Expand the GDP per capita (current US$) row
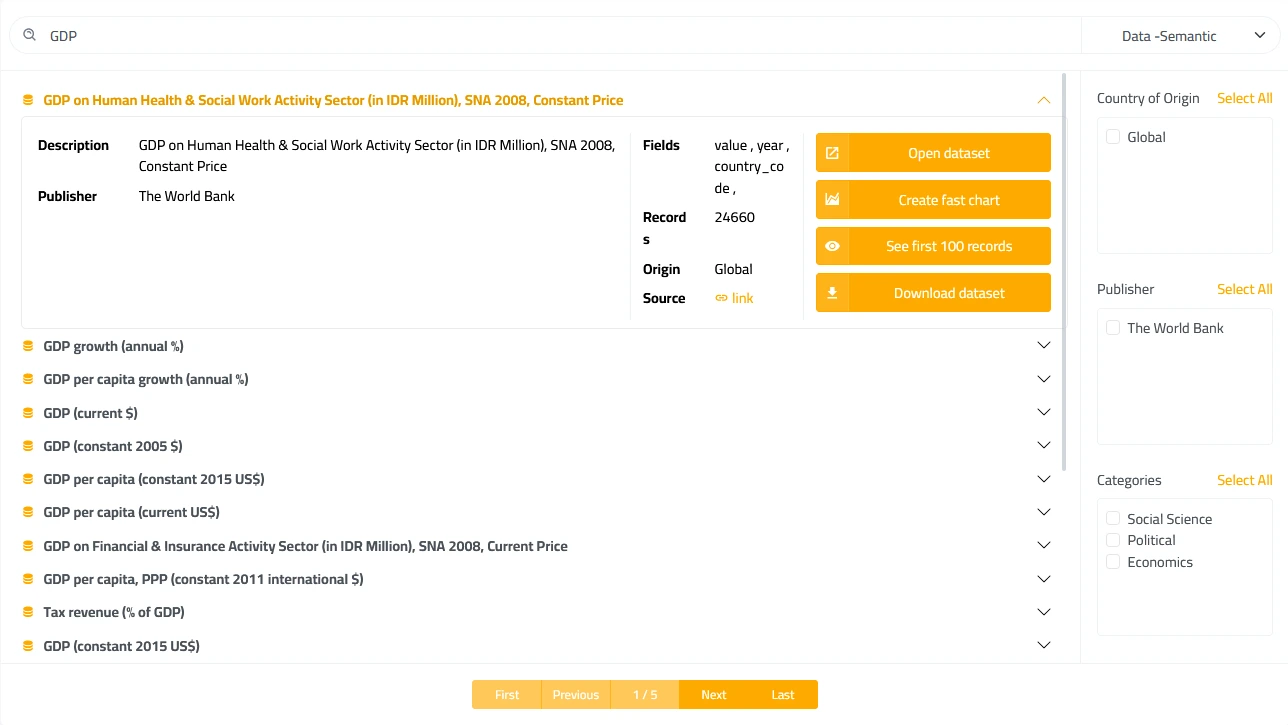 [1043, 512]
